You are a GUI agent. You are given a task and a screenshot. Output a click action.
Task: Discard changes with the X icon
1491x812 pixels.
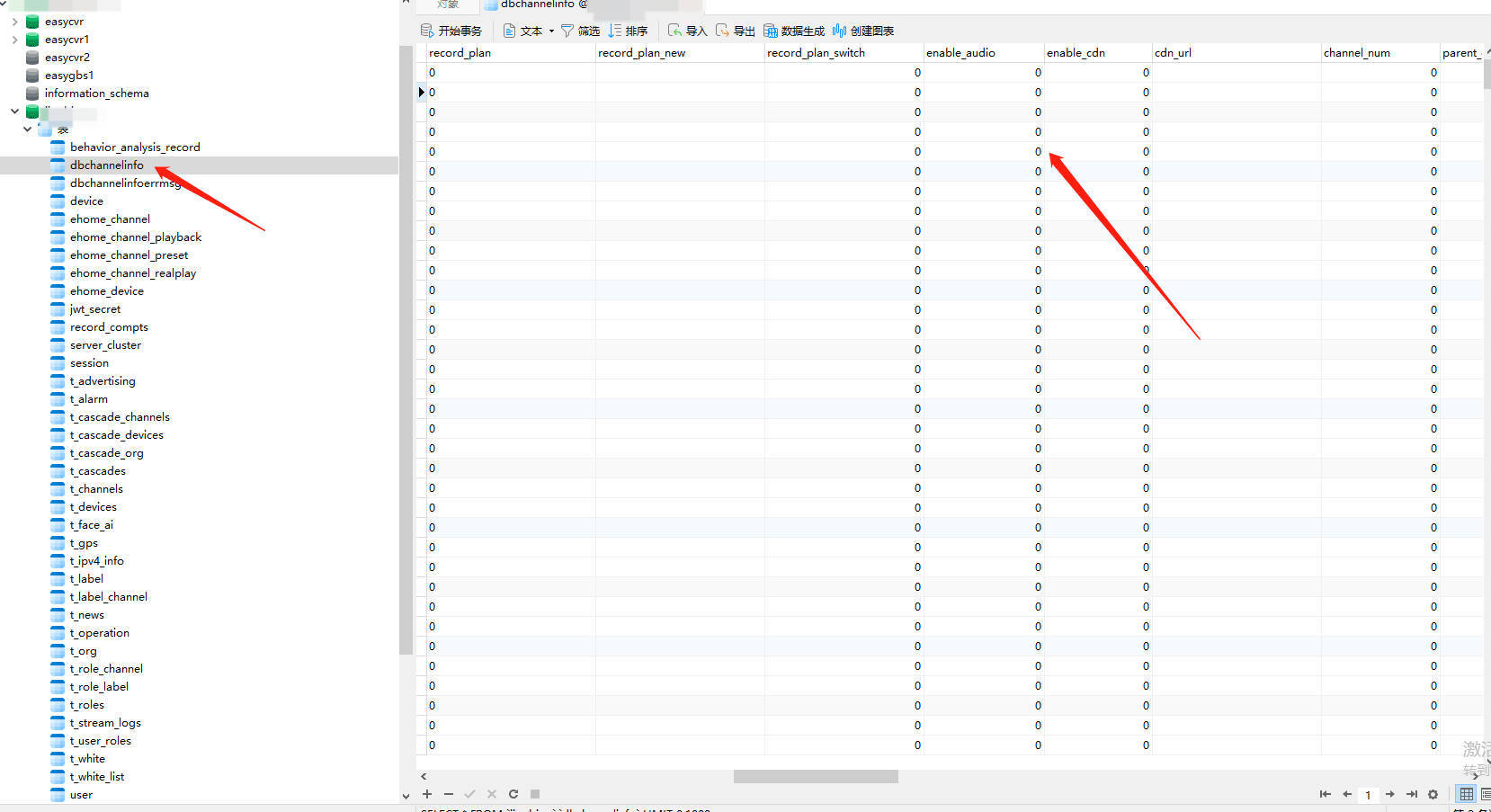[491, 794]
